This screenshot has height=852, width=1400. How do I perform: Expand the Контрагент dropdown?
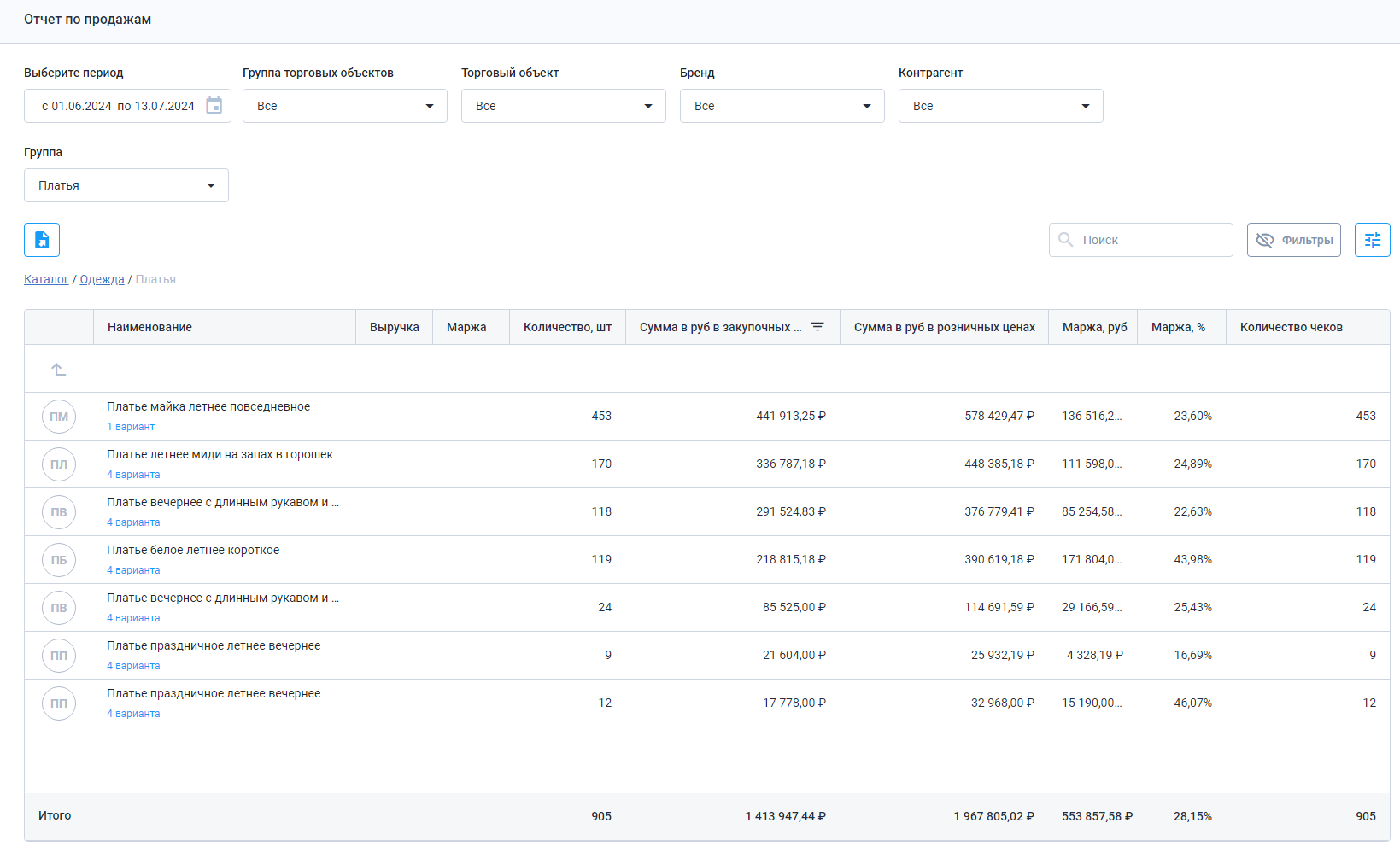click(1000, 106)
